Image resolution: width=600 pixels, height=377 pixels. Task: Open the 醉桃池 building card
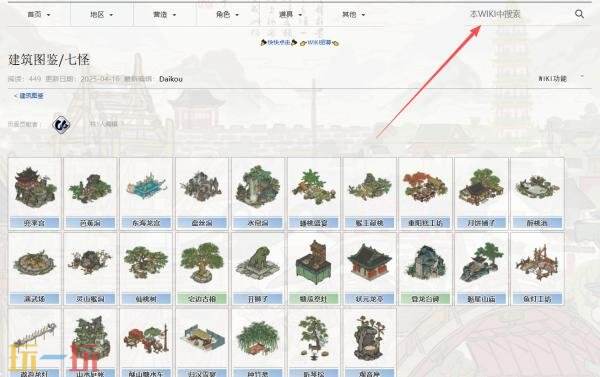click(537, 194)
